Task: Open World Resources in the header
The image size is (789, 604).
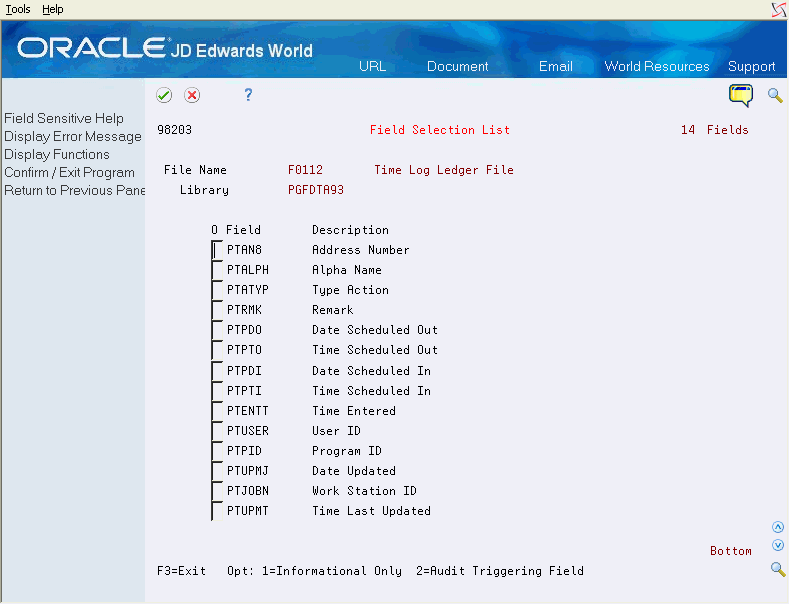Action: click(657, 66)
